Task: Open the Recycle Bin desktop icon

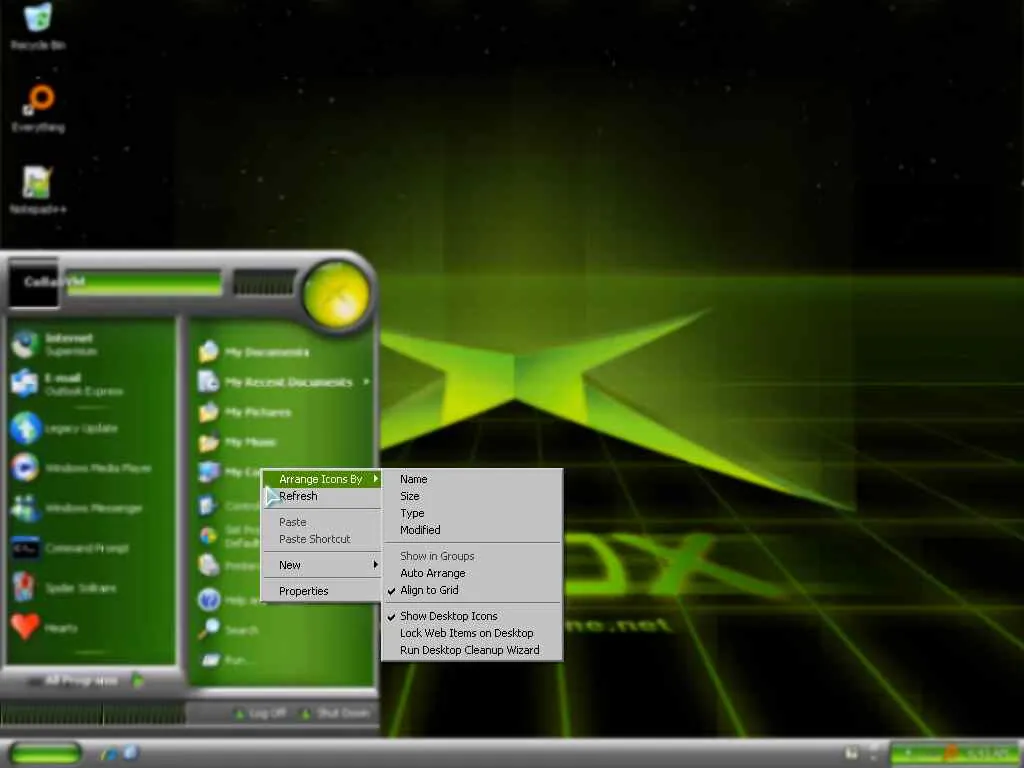Action: pyautogui.click(x=38, y=26)
